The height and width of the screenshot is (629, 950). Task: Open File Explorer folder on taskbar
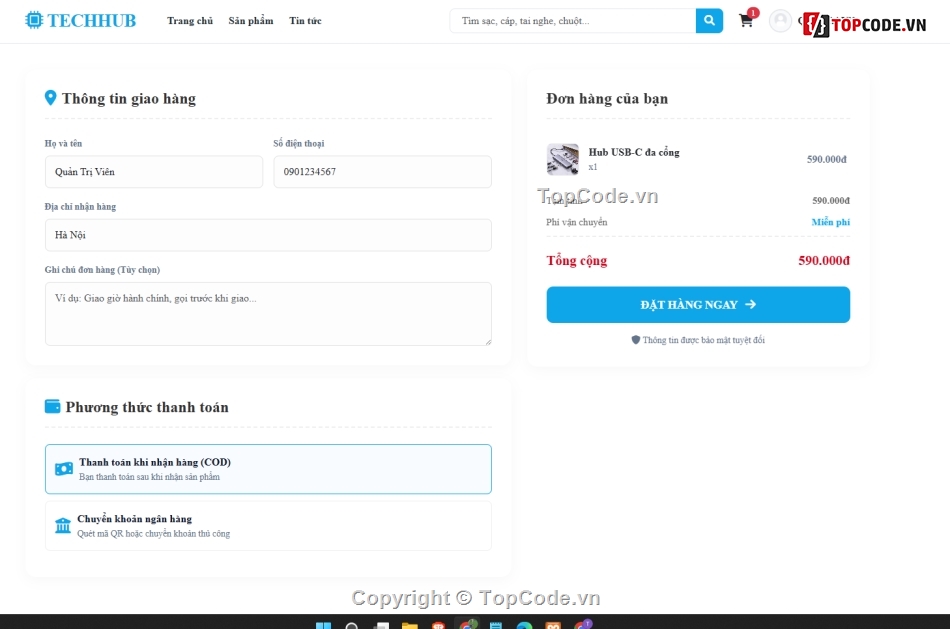(410, 625)
